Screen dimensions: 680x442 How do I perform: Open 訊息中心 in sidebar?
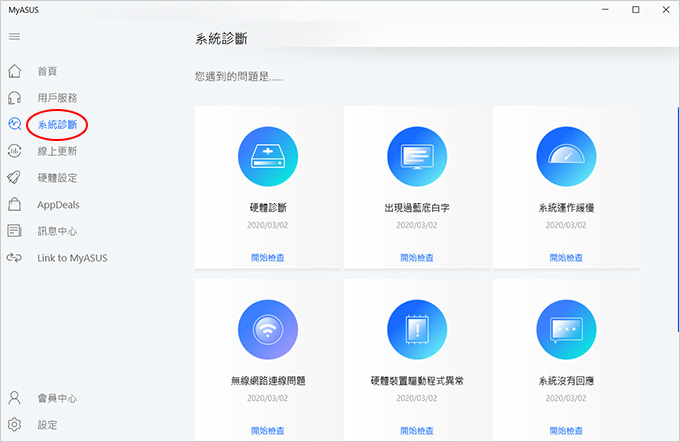click(x=57, y=231)
